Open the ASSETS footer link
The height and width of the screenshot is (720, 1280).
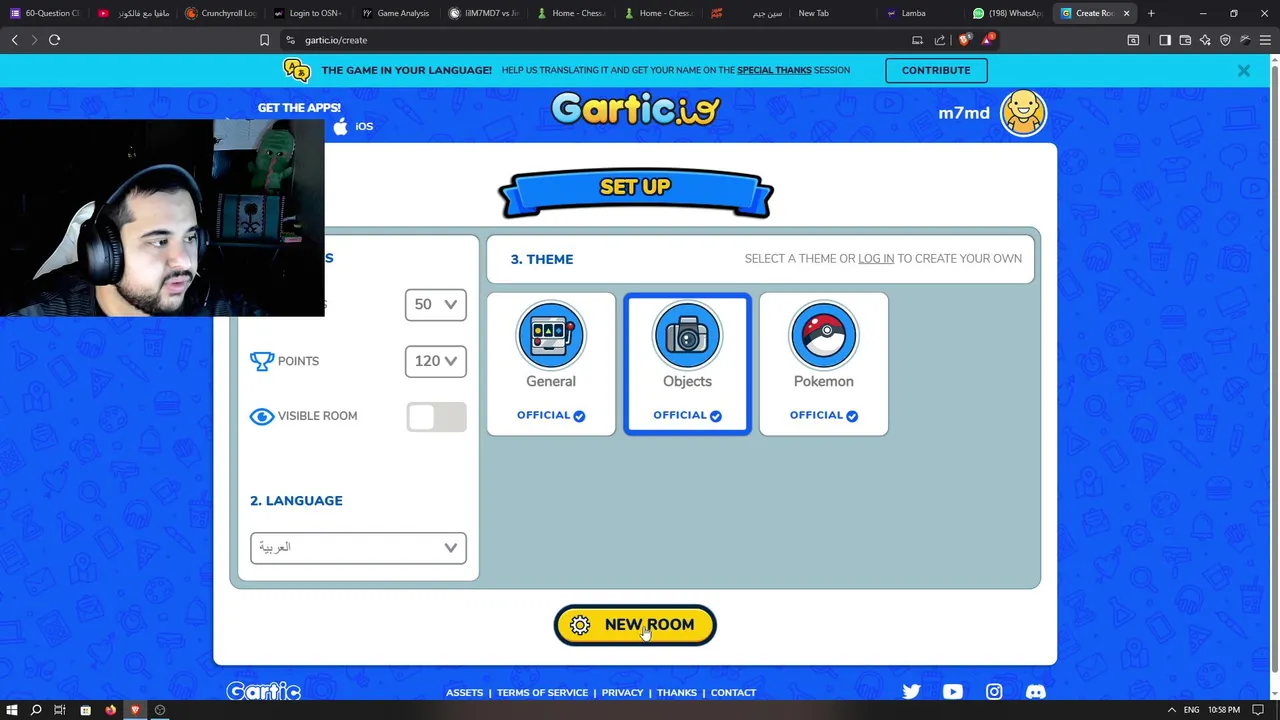464,692
